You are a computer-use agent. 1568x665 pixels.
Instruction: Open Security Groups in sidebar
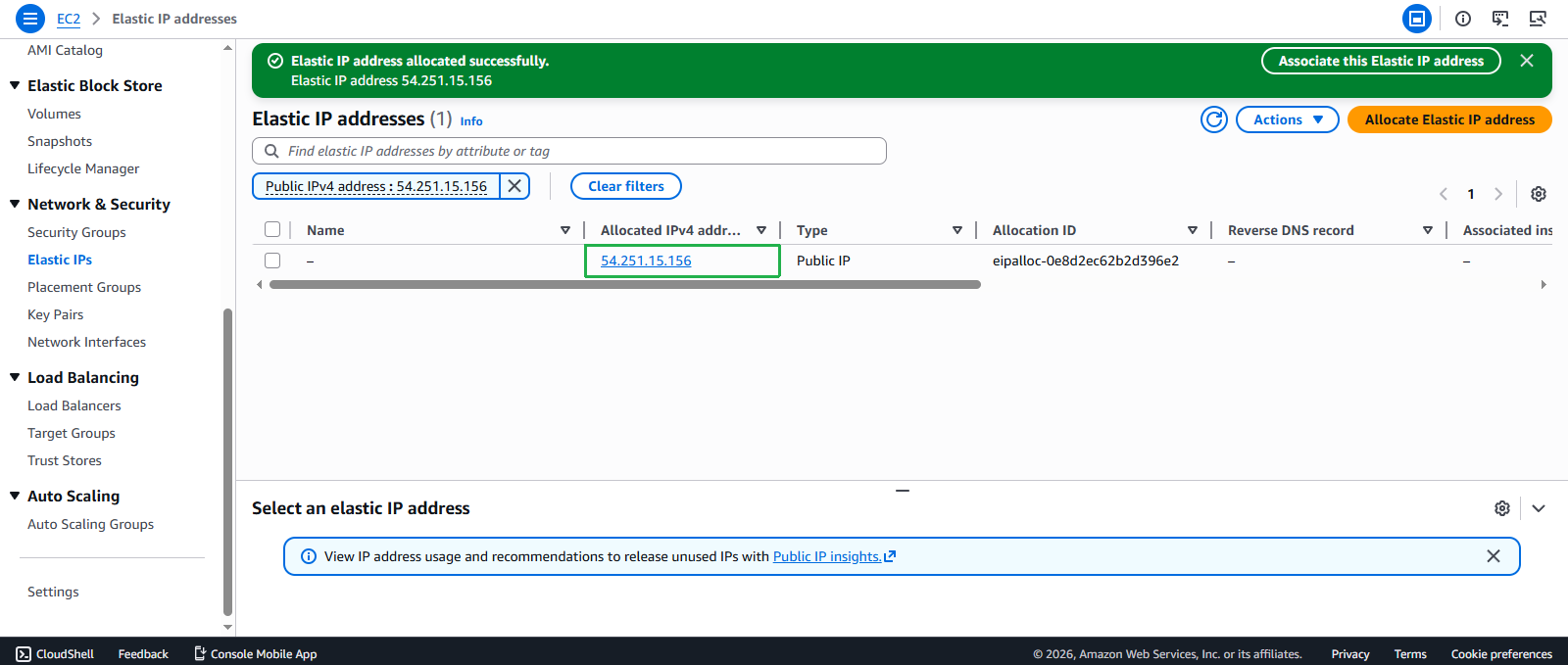(76, 232)
